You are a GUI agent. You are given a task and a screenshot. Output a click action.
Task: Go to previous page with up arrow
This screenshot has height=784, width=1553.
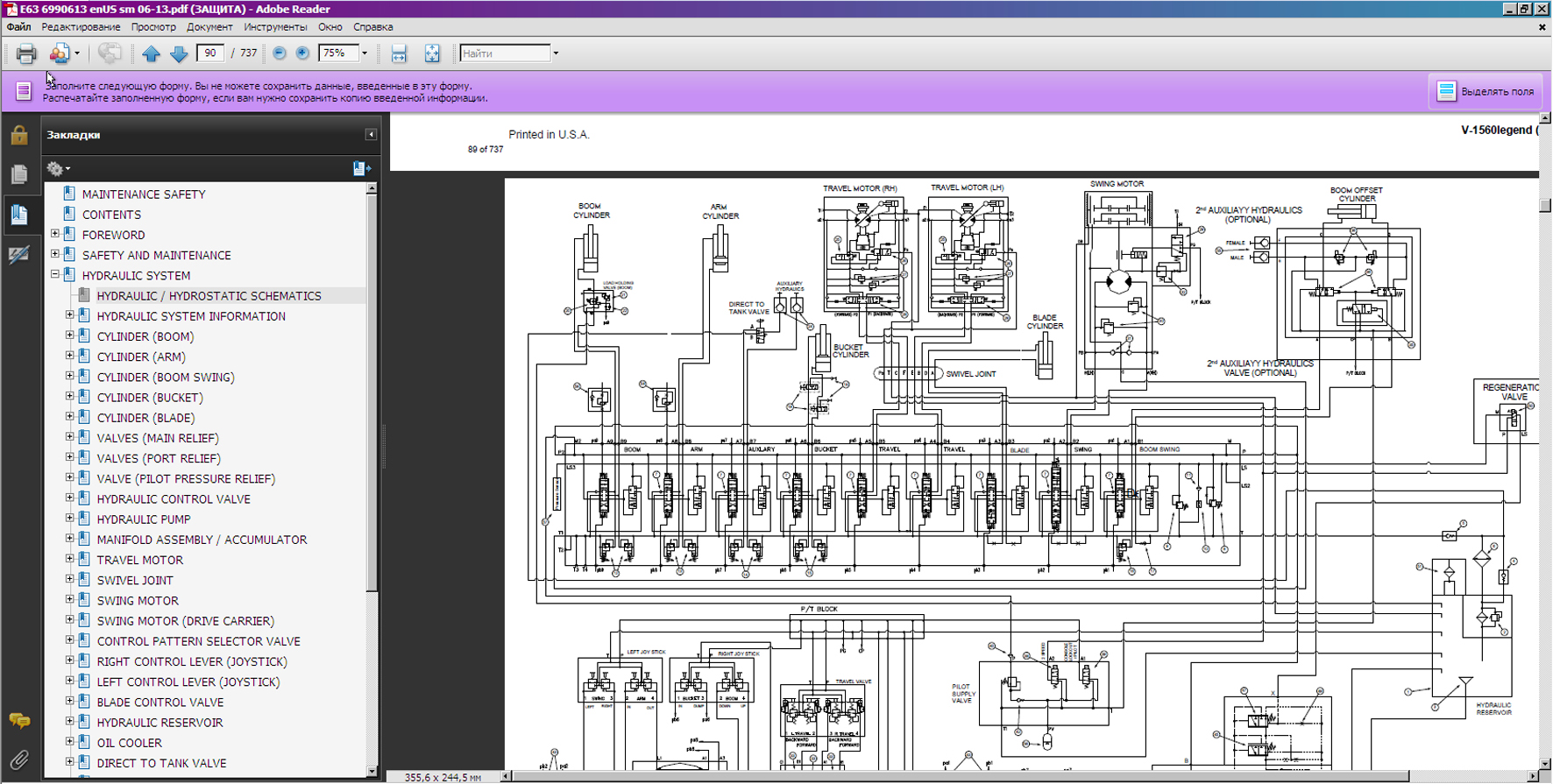[x=151, y=53]
